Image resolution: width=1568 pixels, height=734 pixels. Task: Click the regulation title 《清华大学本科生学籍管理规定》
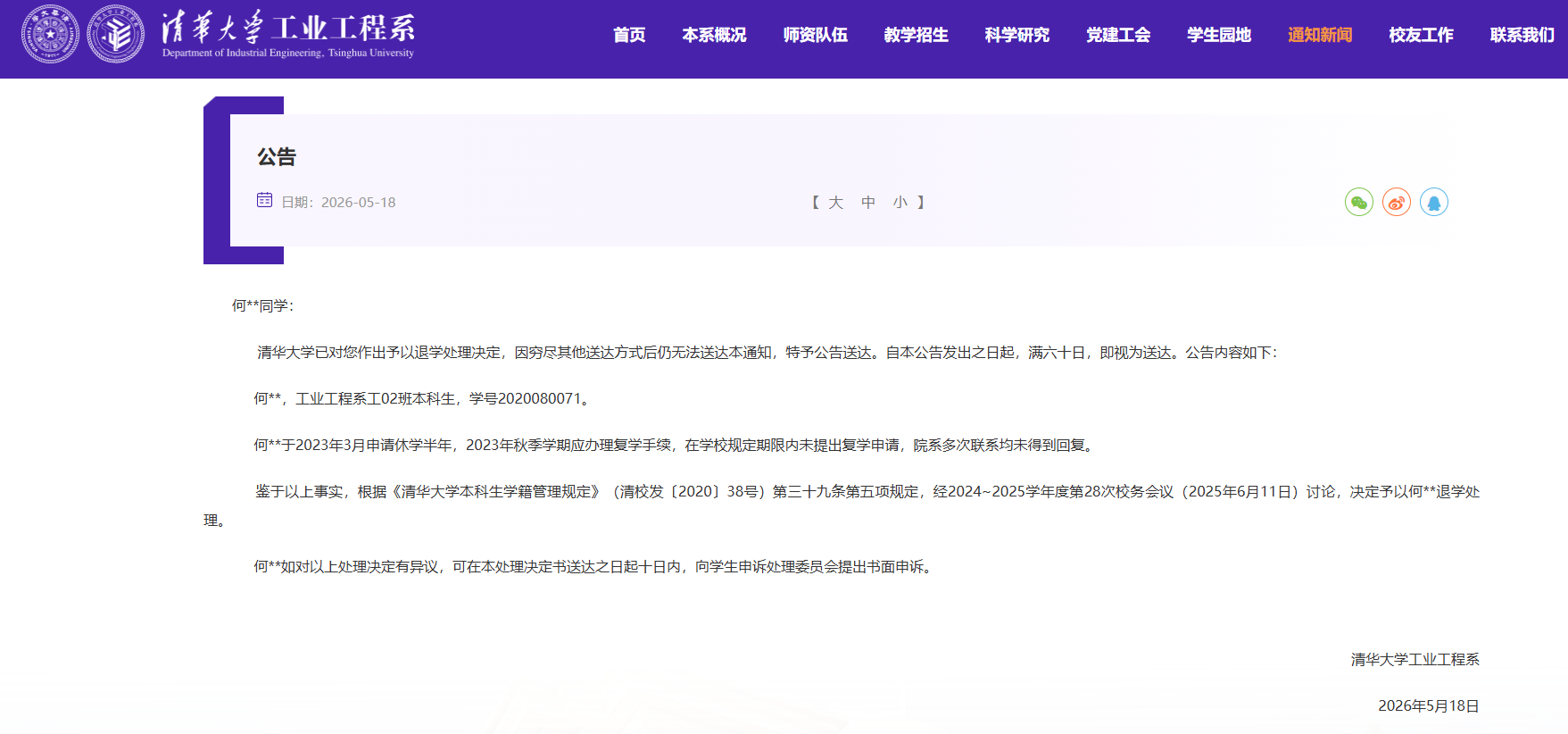pos(496,492)
